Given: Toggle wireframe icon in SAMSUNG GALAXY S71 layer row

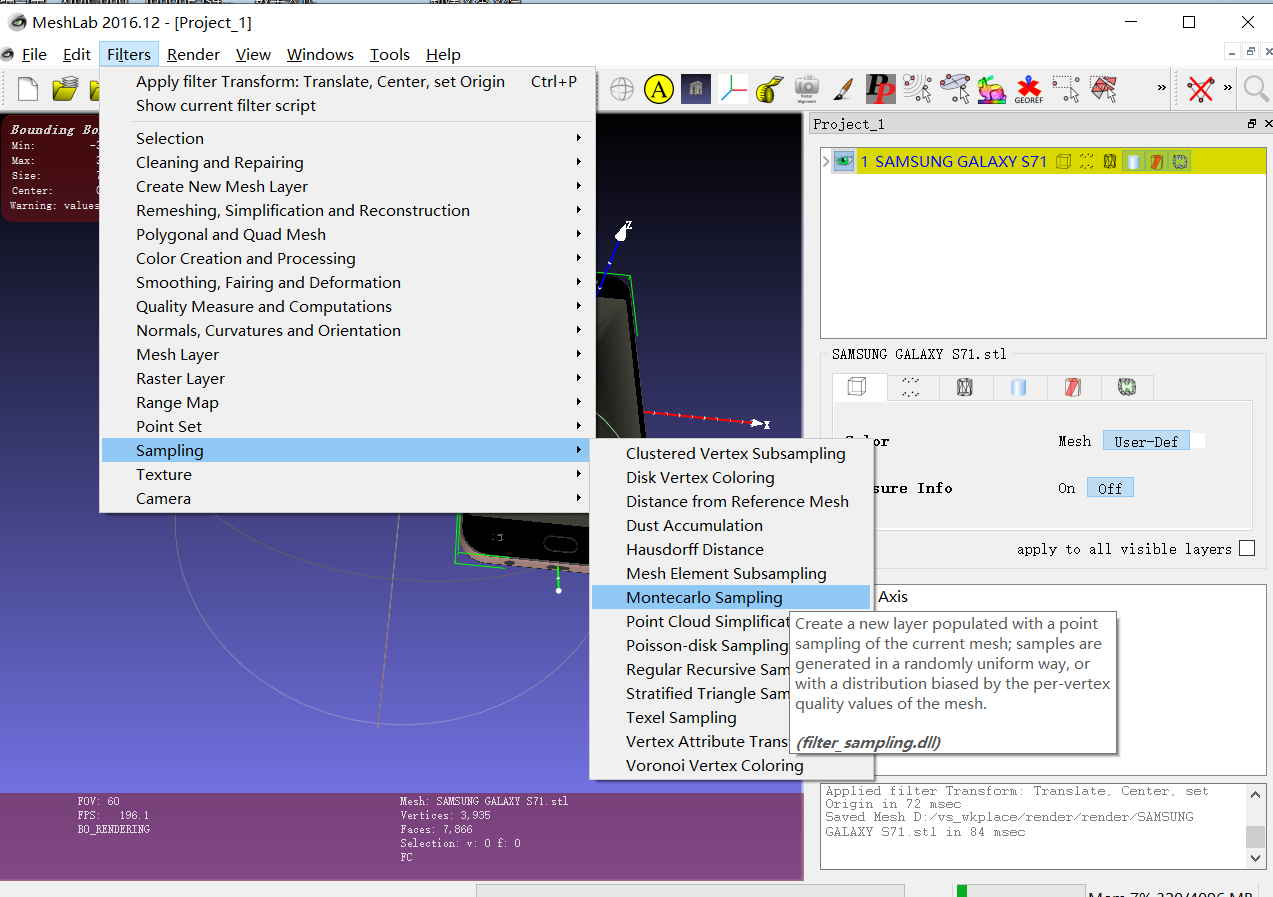Looking at the screenshot, I should (1109, 161).
